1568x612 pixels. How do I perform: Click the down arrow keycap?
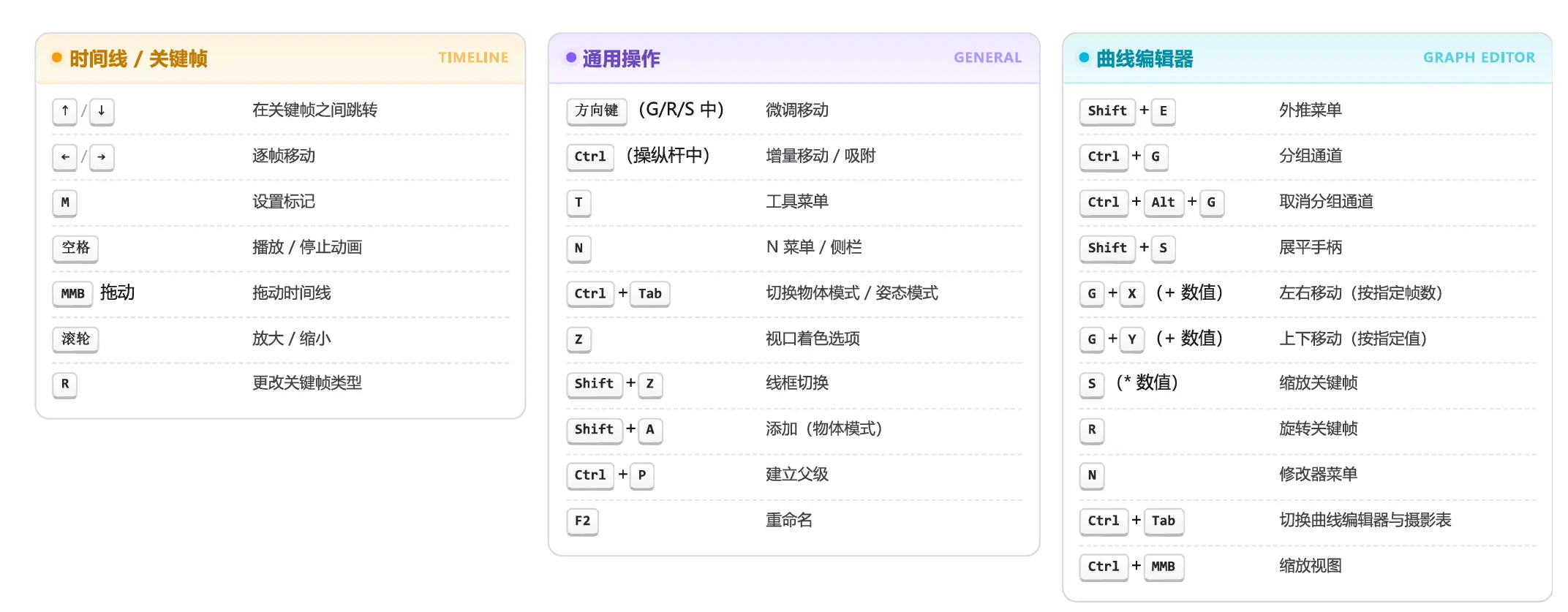click(102, 111)
